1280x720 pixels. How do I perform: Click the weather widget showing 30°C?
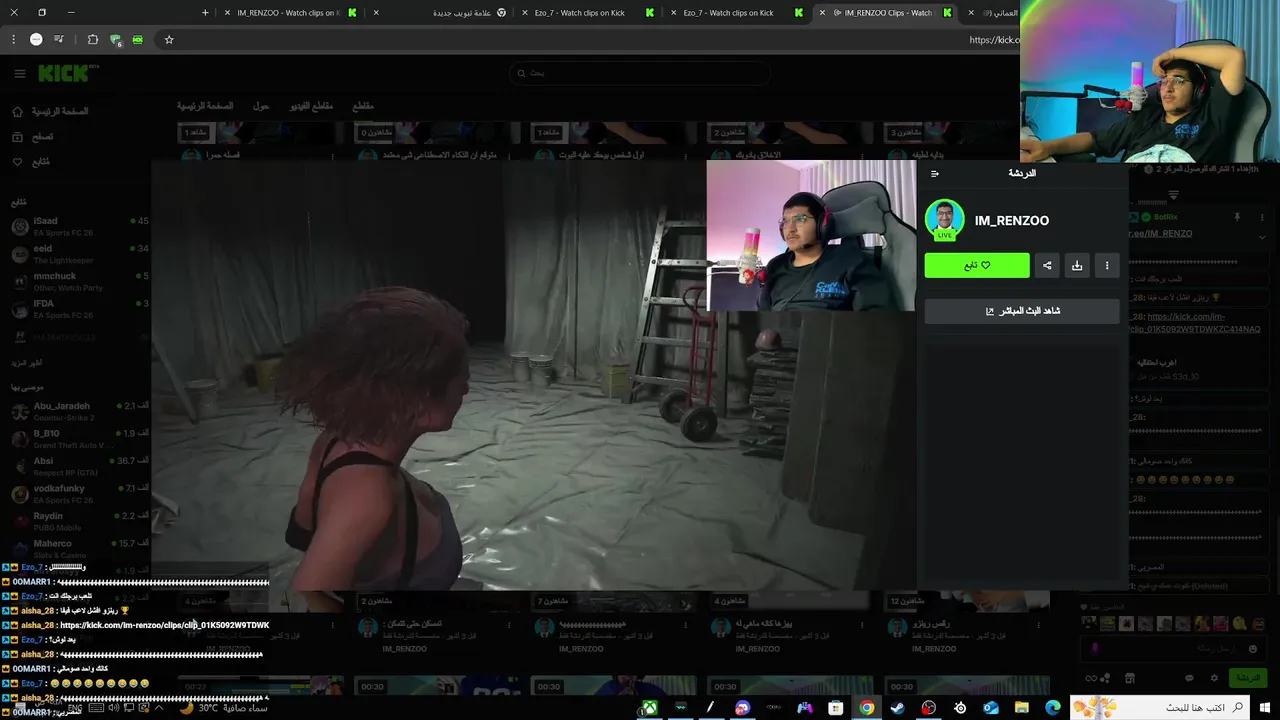pyautogui.click(x=224, y=708)
